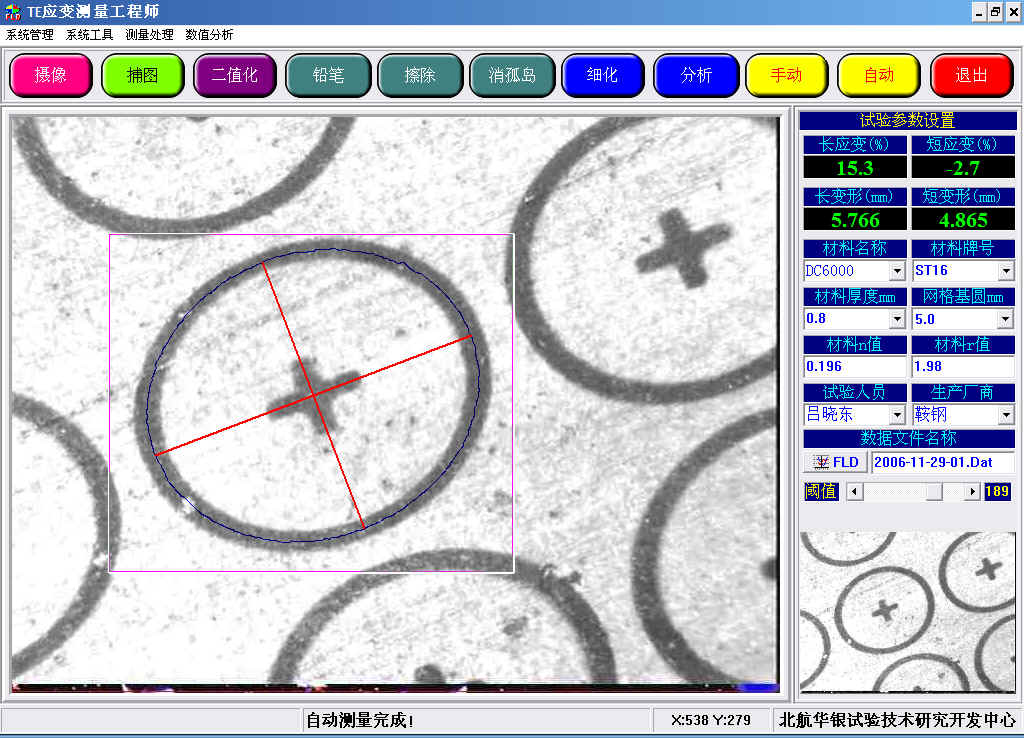This screenshot has height=738, width=1024.
Task: Click the threshold value box showing 189
Action: (997, 491)
